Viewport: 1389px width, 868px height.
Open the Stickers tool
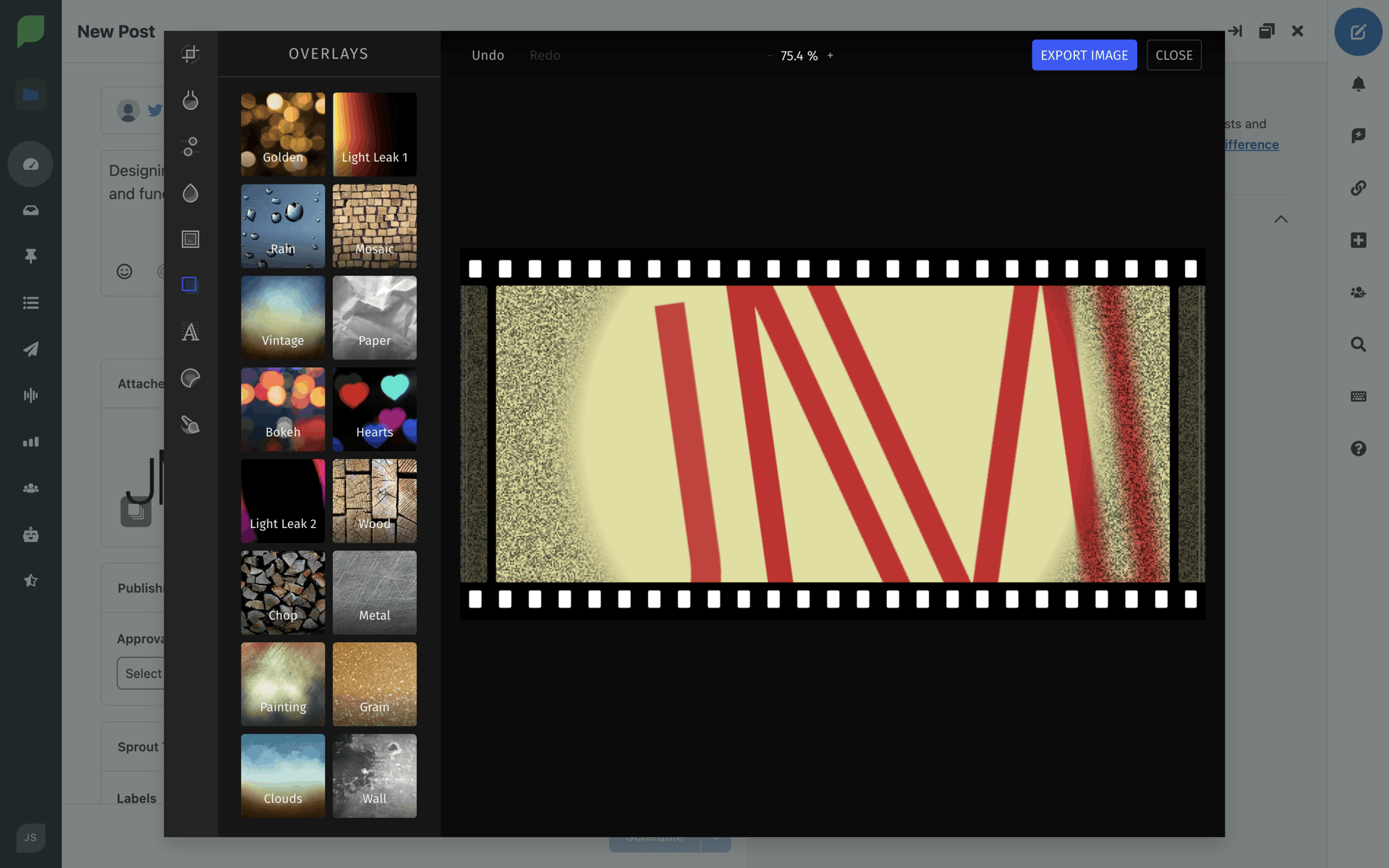[x=190, y=378]
